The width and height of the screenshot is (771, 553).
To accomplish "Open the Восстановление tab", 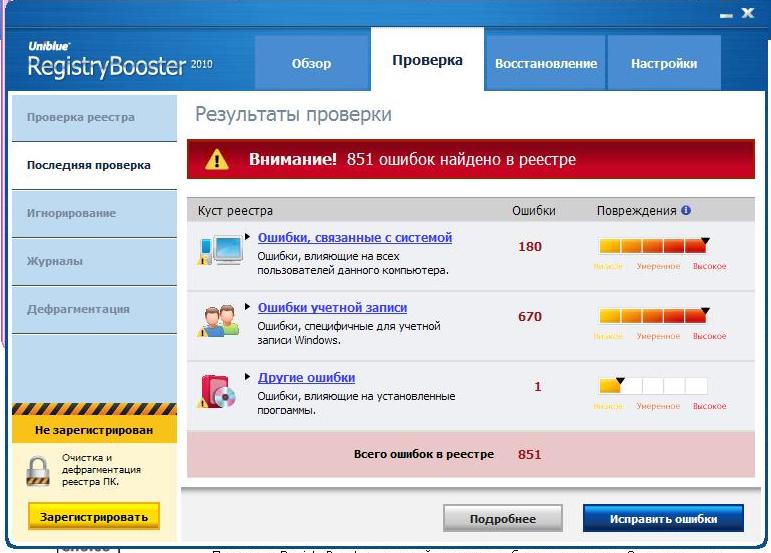I will [x=545, y=63].
